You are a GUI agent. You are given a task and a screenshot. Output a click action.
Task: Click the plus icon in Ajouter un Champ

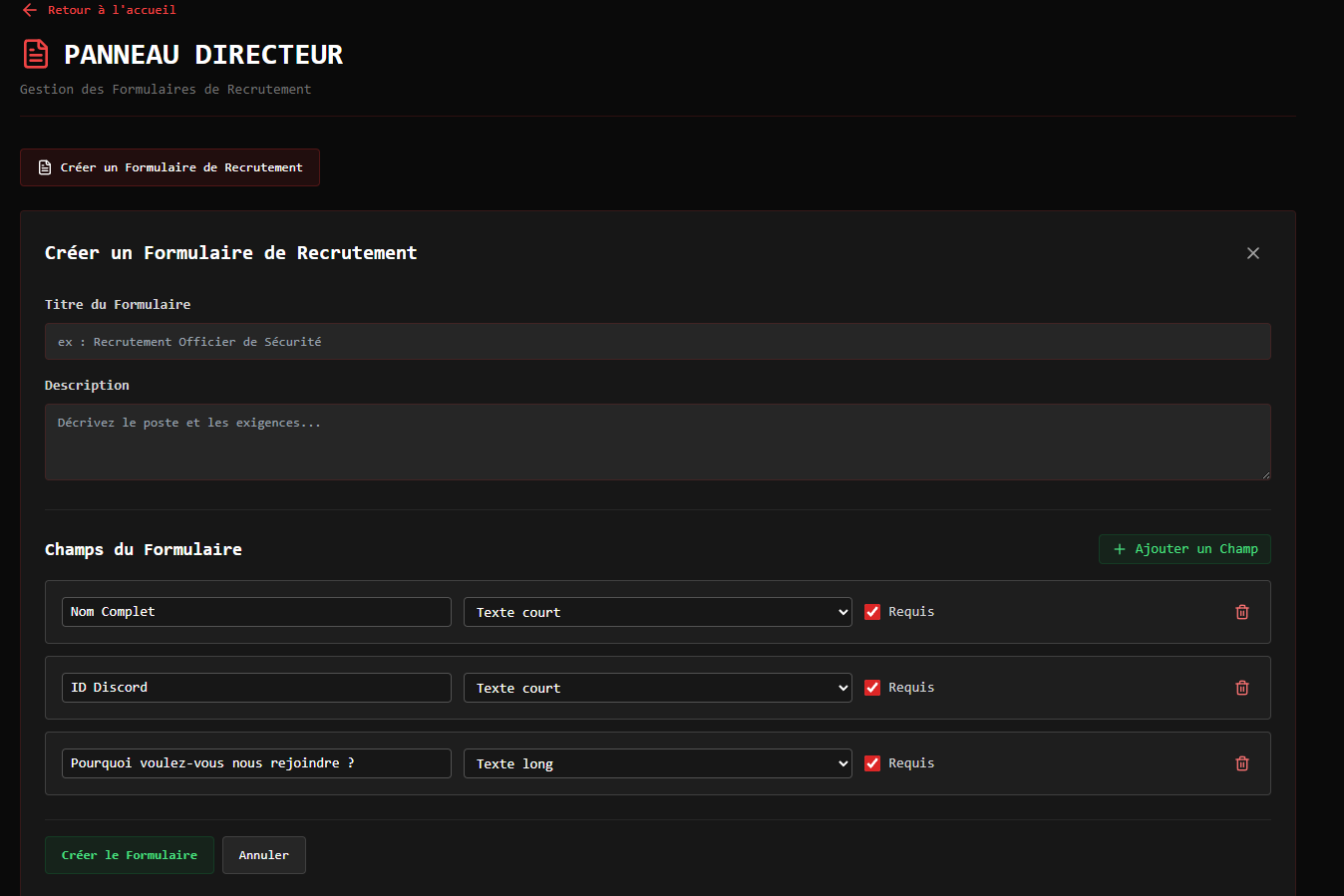click(x=1119, y=549)
